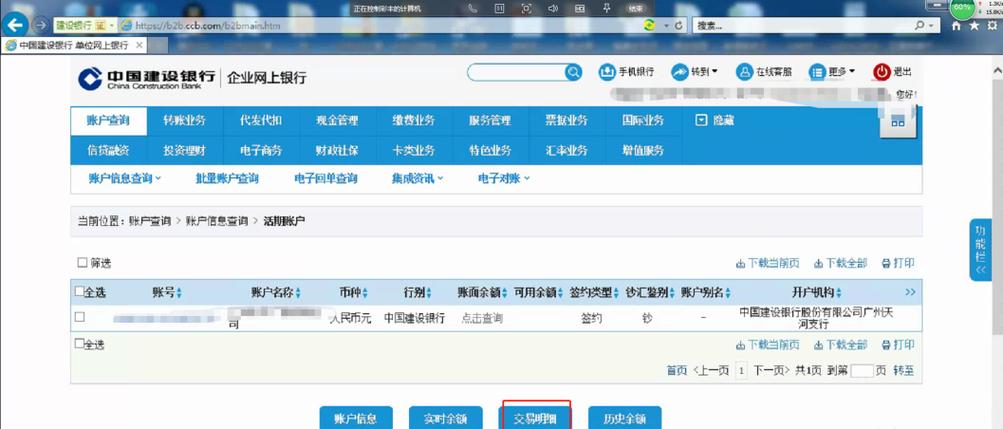Open the browser home page icon
1003x429 pixels.
coord(956,26)
